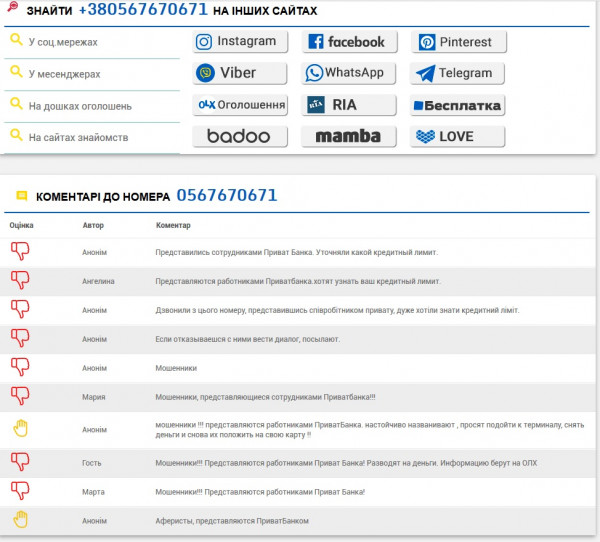Click the single-word comment 'Мошенники'
Image resolution: width=600 pixels, height=542 pixels.
(x=176, y=368)
